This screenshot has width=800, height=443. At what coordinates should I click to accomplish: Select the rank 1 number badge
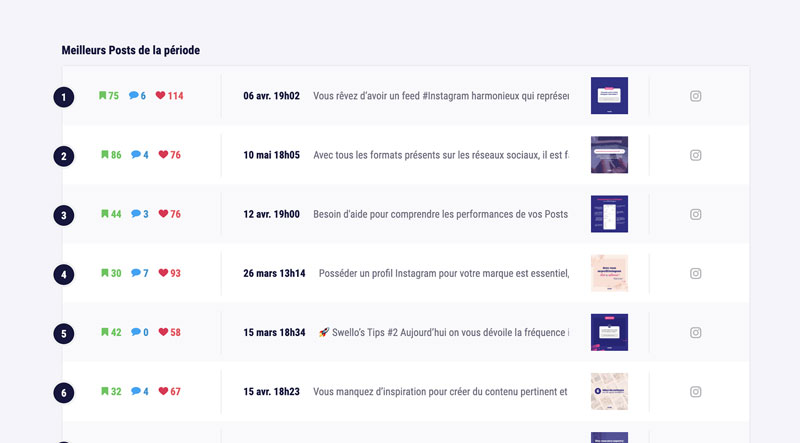(64, 97)
